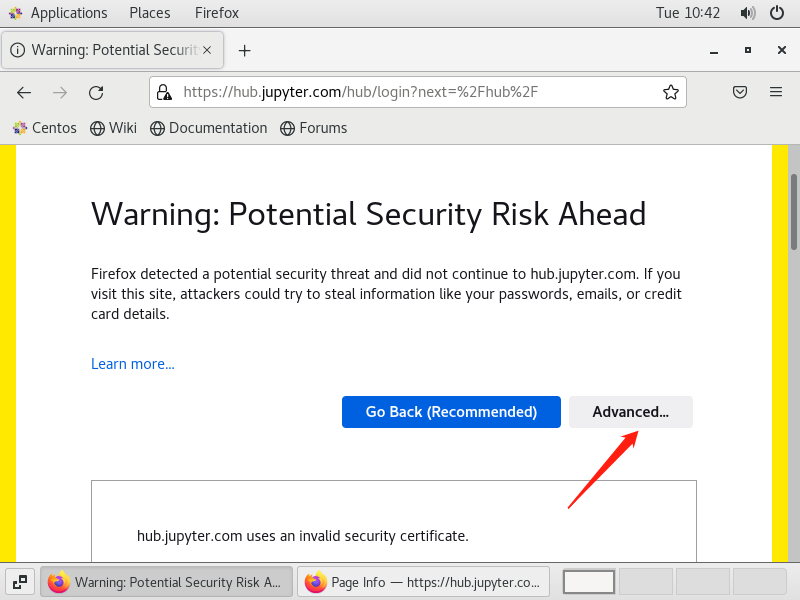Open the Places menu
Viewport: 800px width, 600px height.
click(x=149, y=13)
